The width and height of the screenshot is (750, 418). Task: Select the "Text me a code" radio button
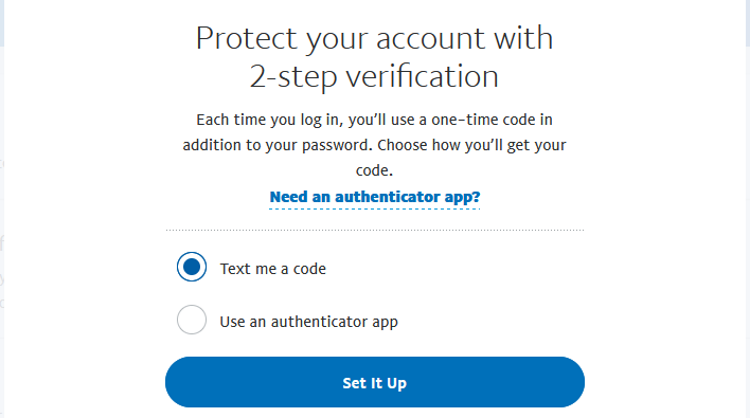coord(191,268)
